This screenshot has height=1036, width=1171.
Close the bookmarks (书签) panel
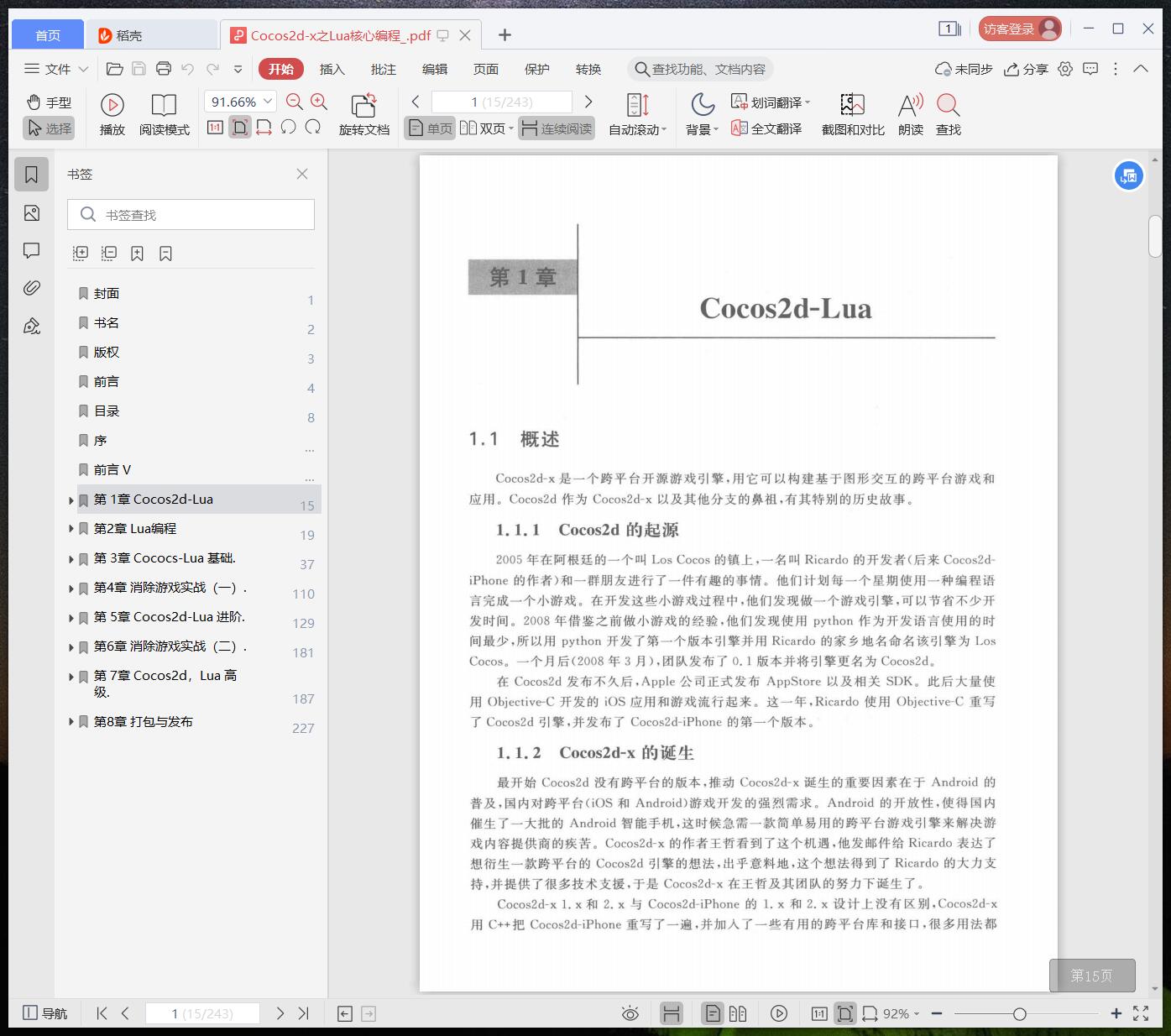pos(302,174)
